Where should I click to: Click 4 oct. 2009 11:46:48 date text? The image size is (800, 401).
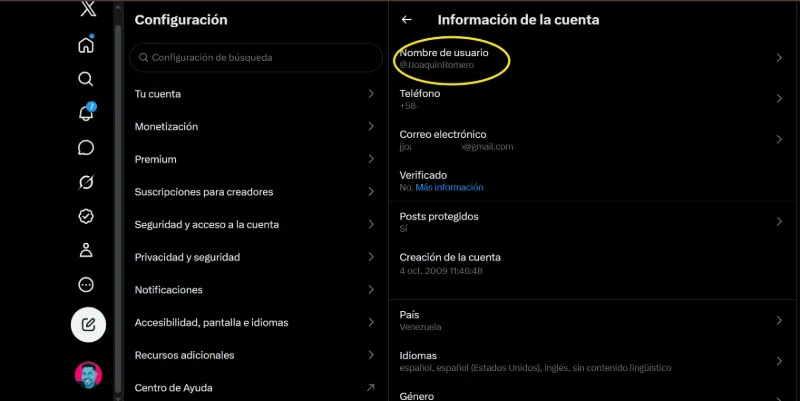(441, 271)
